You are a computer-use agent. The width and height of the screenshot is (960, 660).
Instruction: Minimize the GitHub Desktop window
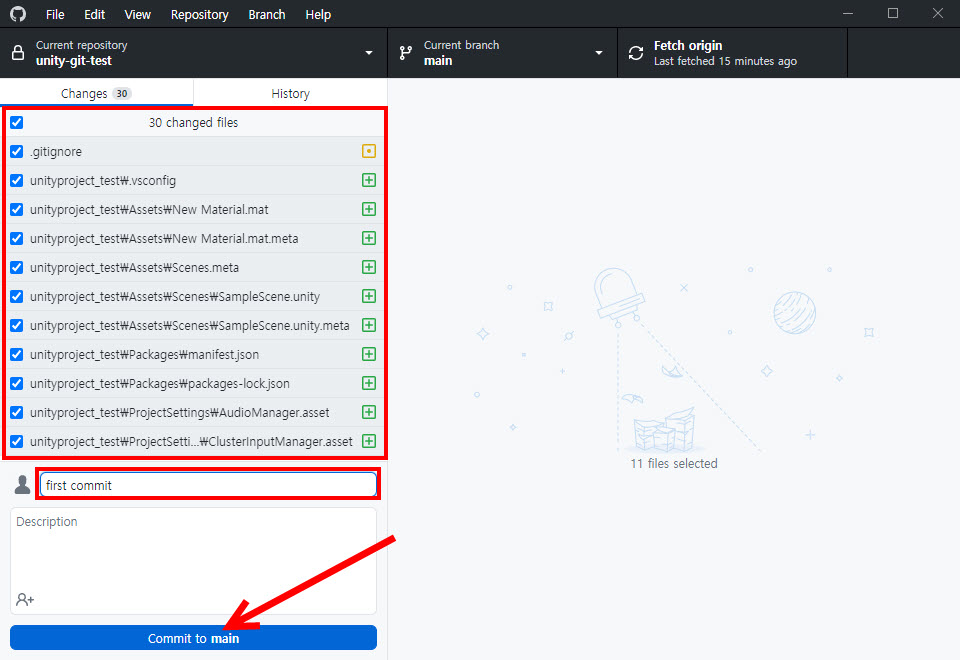848,13
